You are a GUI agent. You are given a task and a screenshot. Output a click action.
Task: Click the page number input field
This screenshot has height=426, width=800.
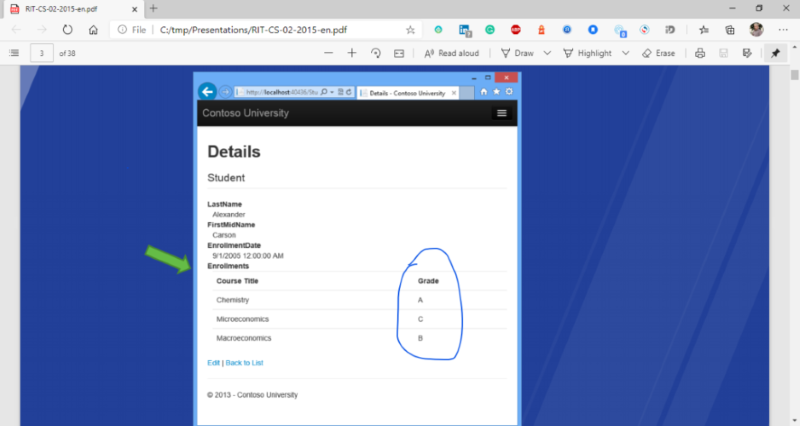pyautogui.click(x=42, y=53)
